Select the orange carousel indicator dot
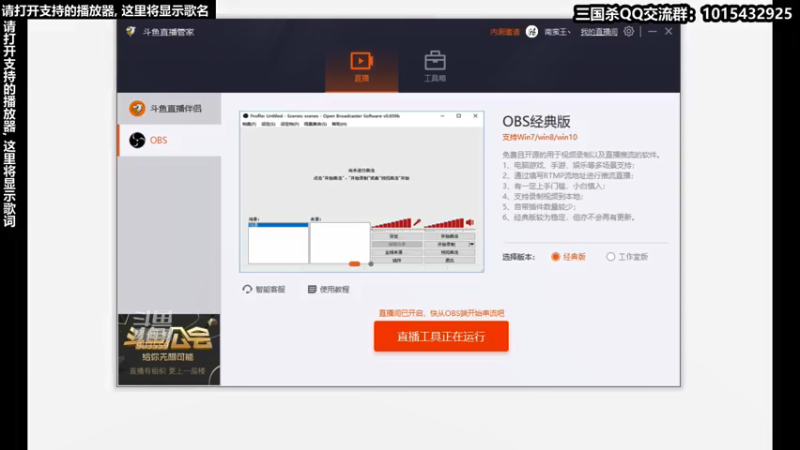The image size is (800, 450). 355,264
